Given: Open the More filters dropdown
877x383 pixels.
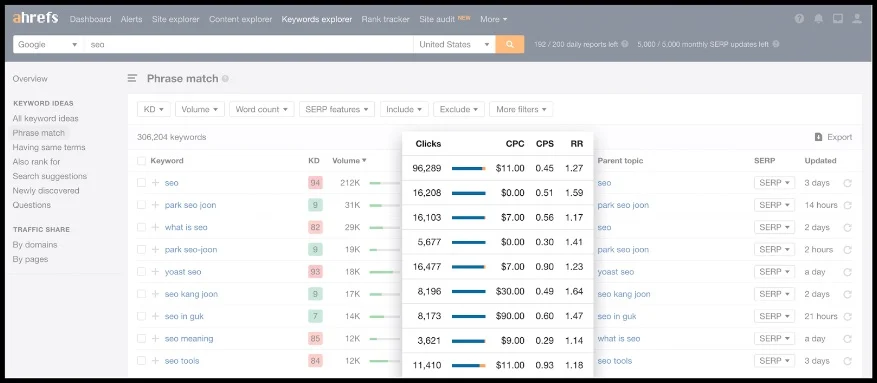Looking at the screenshot, I should [x=521, y=109].
